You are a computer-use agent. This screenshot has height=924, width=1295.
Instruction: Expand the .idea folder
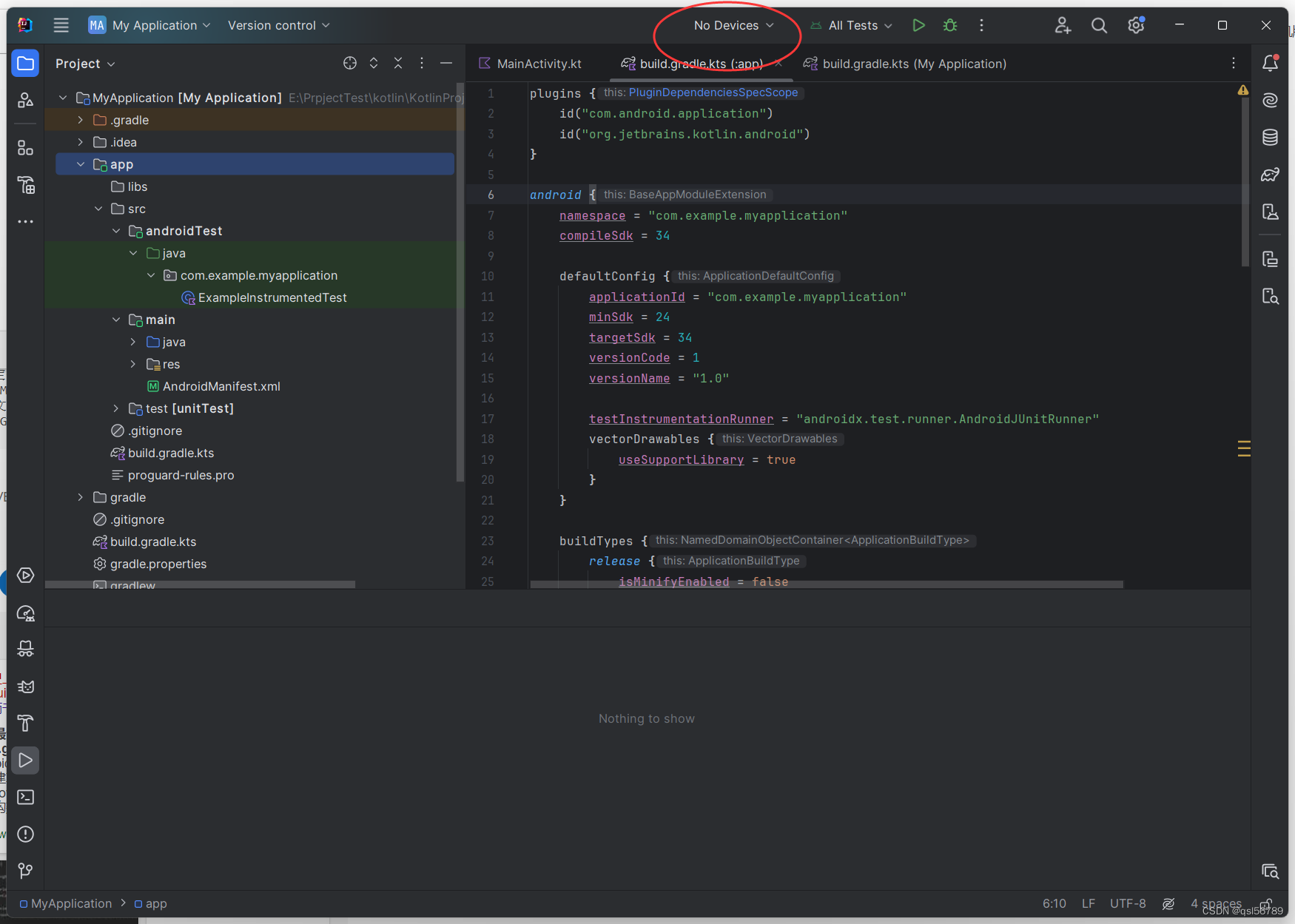81,142
